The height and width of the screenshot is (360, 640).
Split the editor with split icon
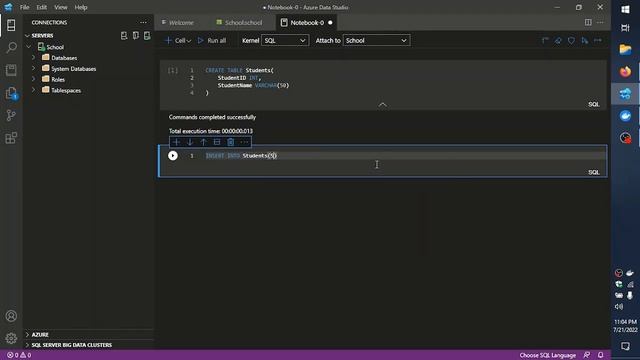point(588,22)
